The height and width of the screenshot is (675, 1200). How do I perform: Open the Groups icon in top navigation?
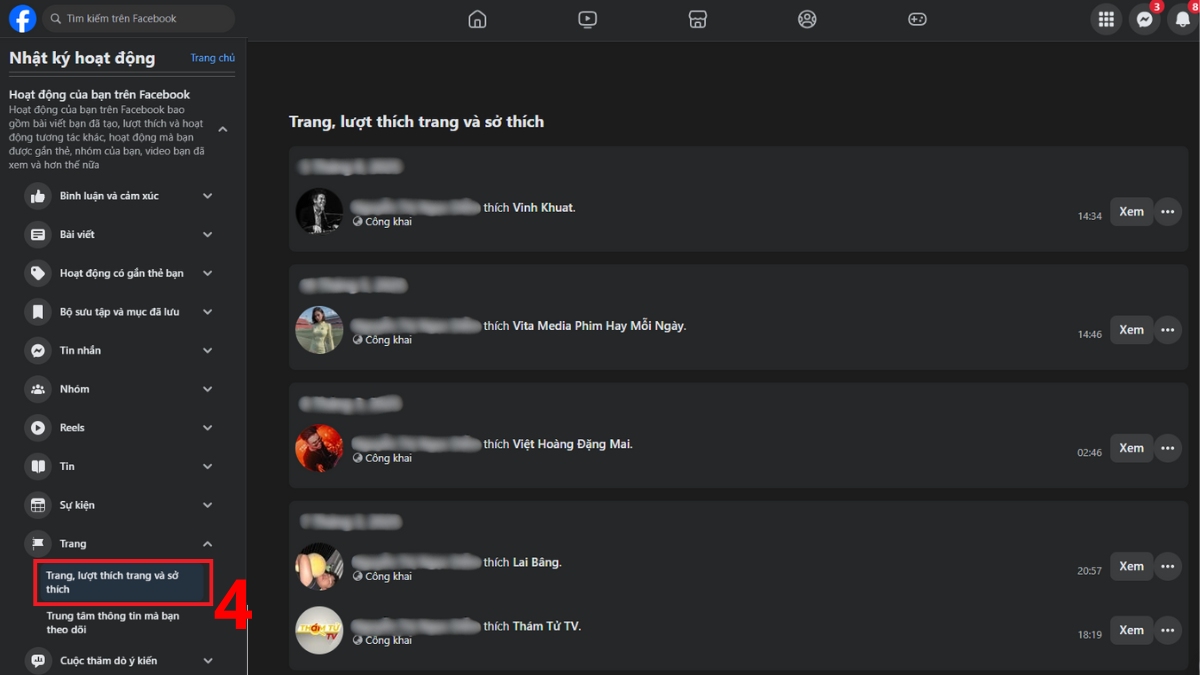click(x=807, y=19)
